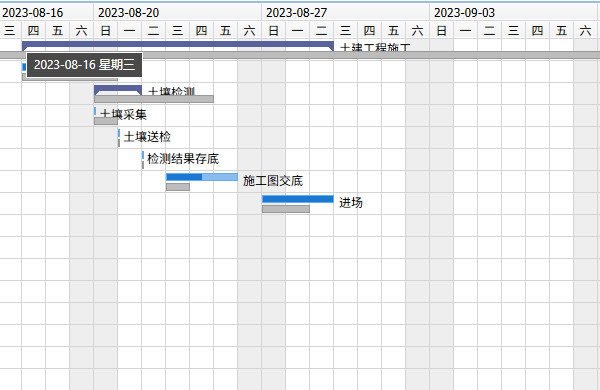Click the 进场 task label
The width and height of the screenshot is (600, 390).
click(x=351, y=203)
